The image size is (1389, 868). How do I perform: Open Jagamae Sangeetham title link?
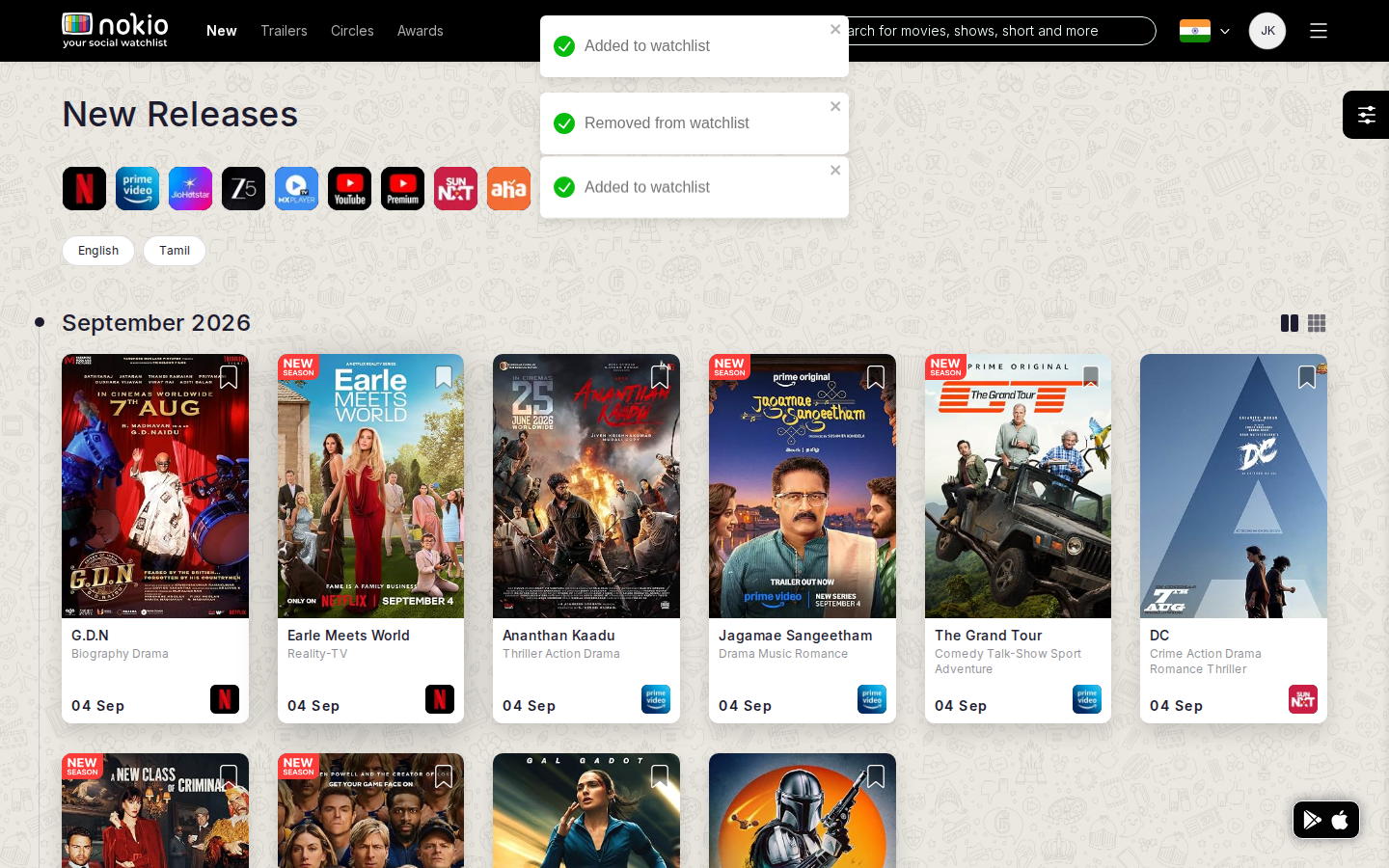click(795, 636)
